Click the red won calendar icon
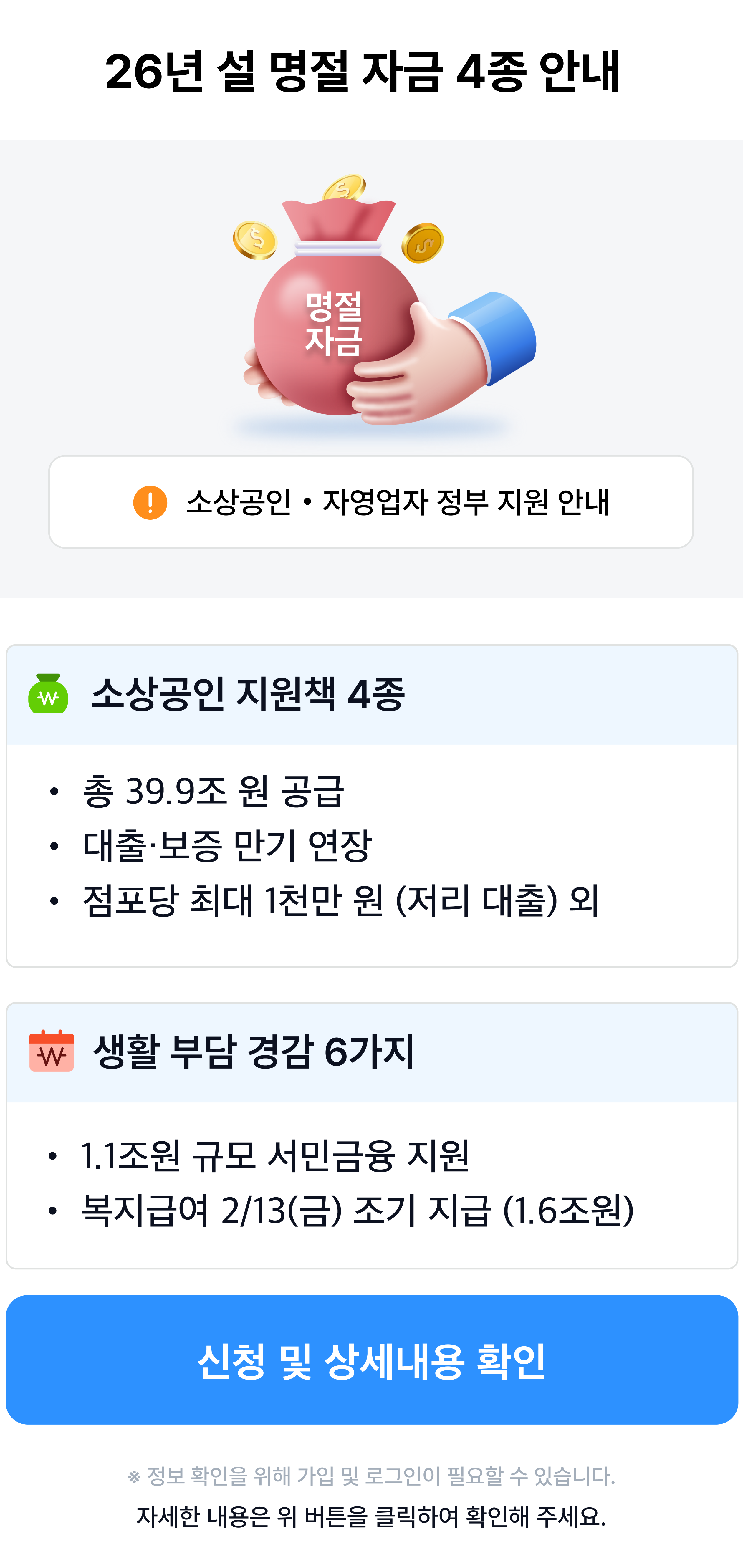Viewport: 743px width, 1568px height. coord(52,1051)
